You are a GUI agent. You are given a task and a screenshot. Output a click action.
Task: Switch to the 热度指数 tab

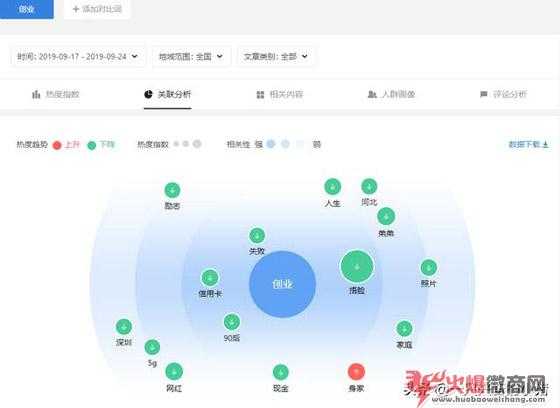(56, 94)
